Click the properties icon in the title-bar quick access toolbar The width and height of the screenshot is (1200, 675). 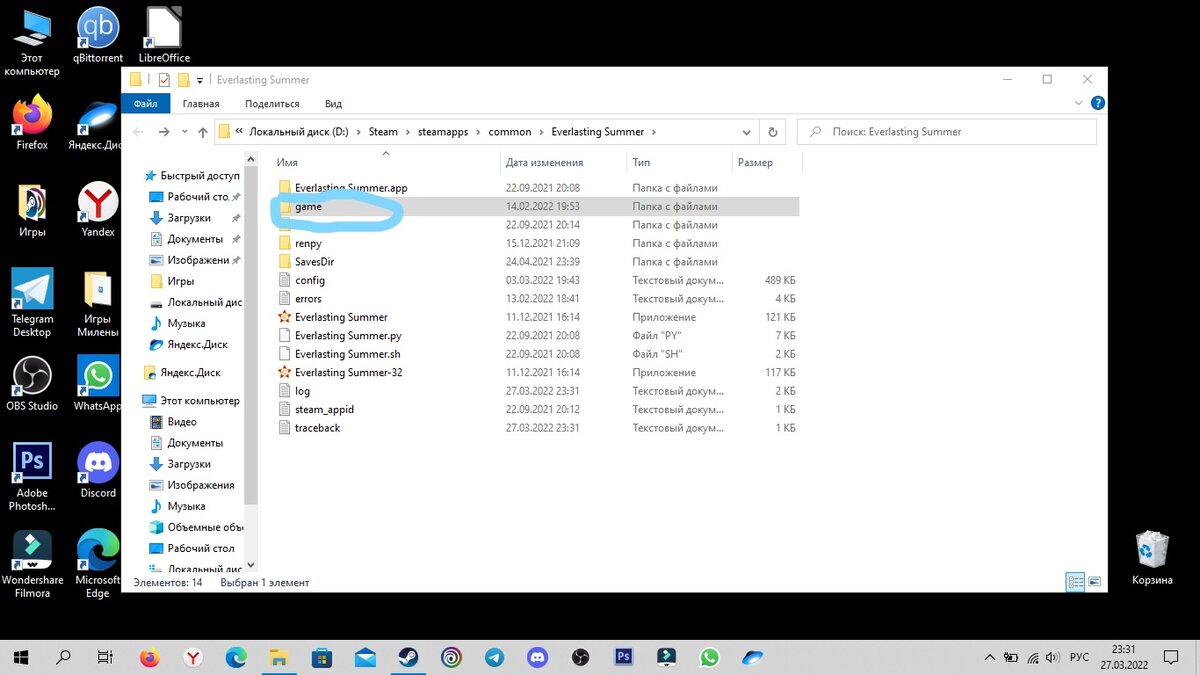tap(164, 80)
